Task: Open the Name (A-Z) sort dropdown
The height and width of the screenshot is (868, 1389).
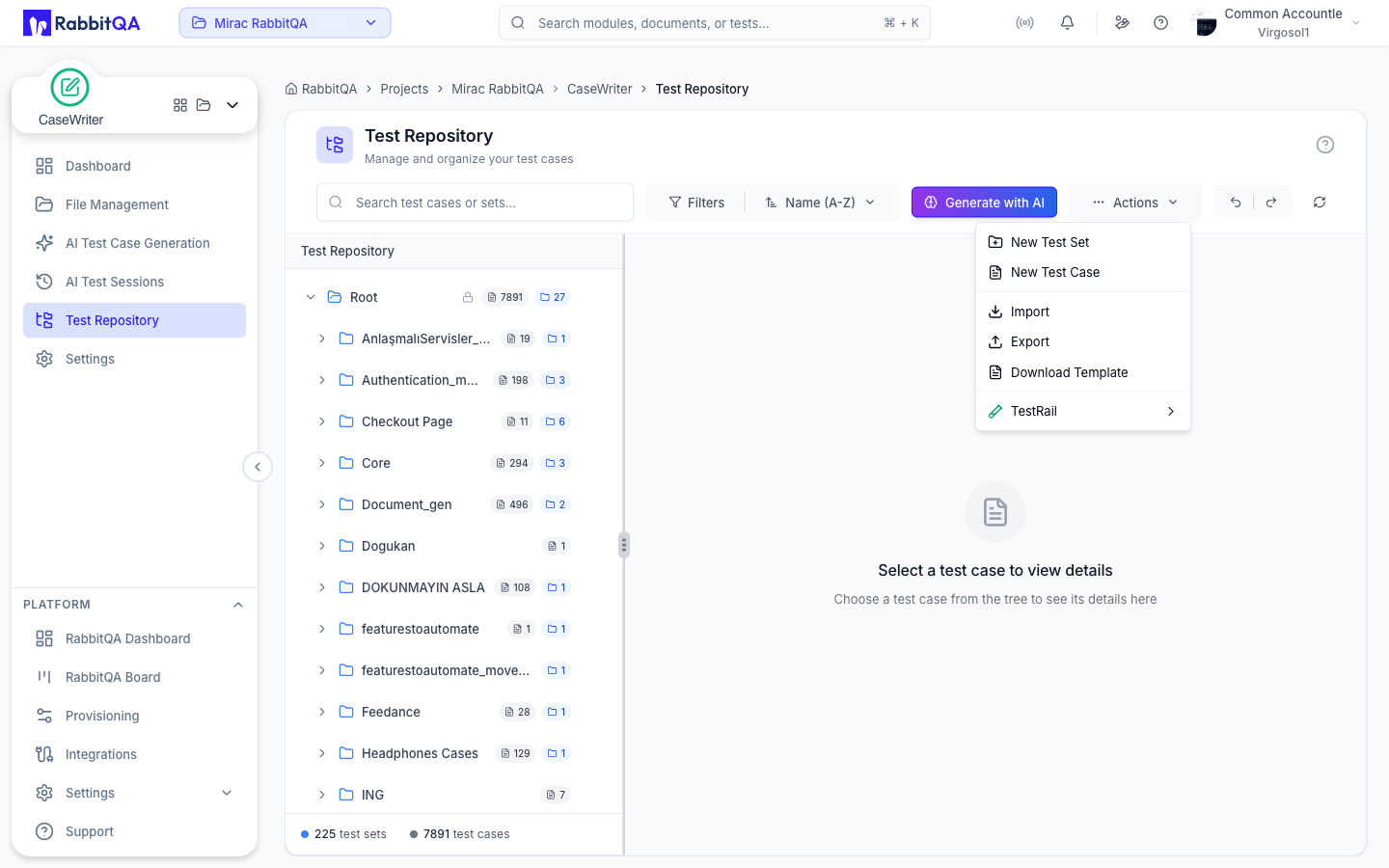Action: (821, 203)
